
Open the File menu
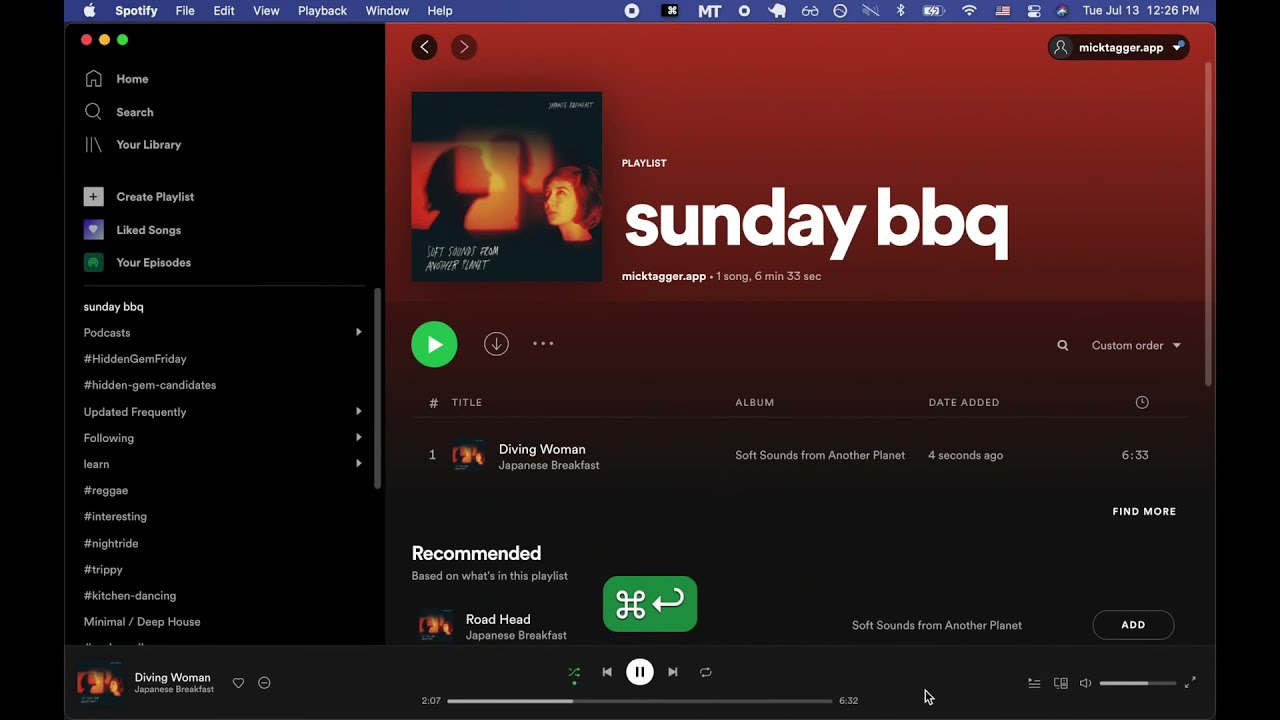(185, 11)
